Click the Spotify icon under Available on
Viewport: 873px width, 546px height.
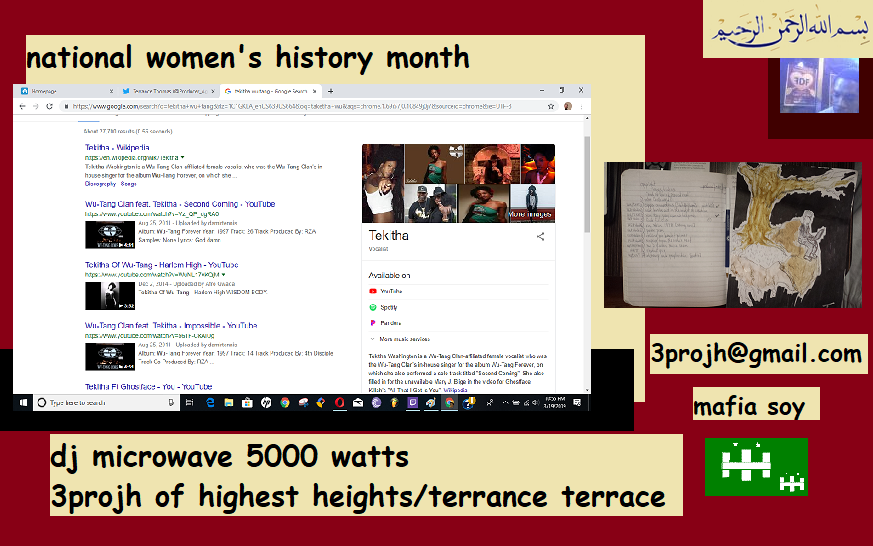click(x=373, y=307)
